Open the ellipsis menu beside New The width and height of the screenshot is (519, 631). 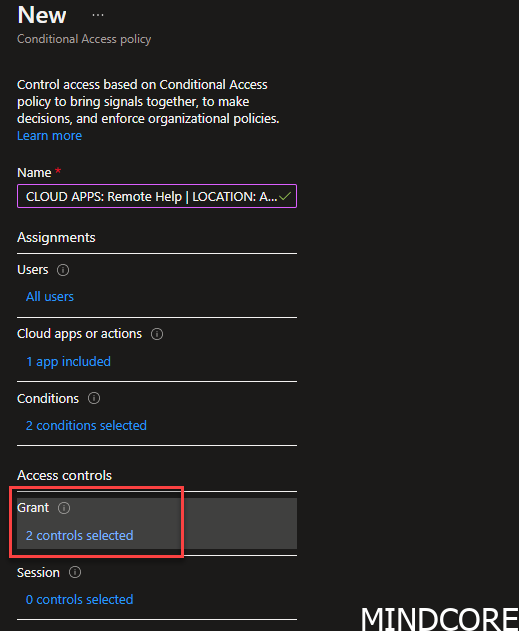(98, 15)
